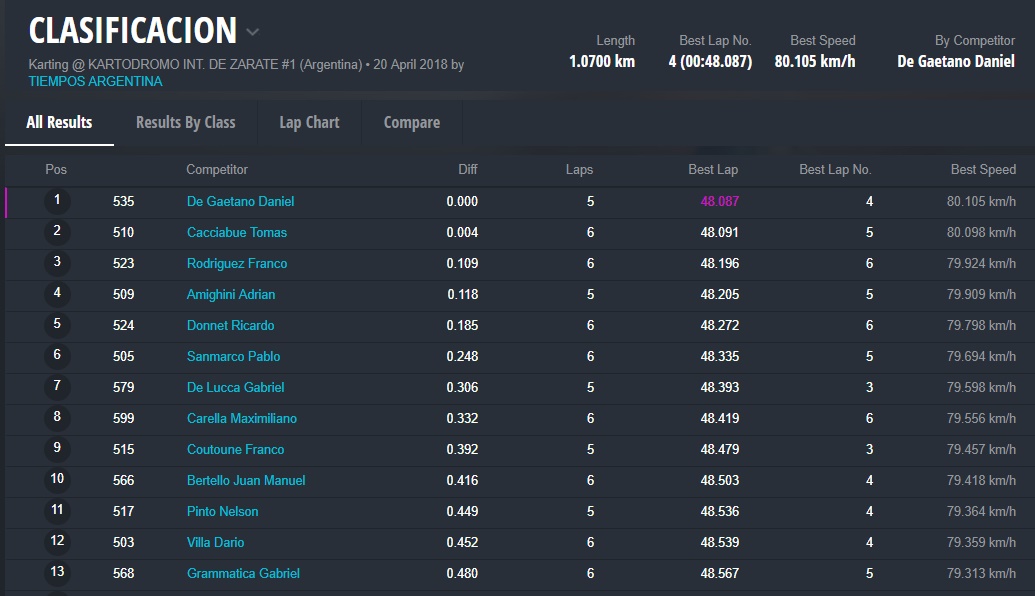Expand the CLASIFICACION title dropdown chevron
This screenshot has height=596, width=1035.
[x=253, y=32]
